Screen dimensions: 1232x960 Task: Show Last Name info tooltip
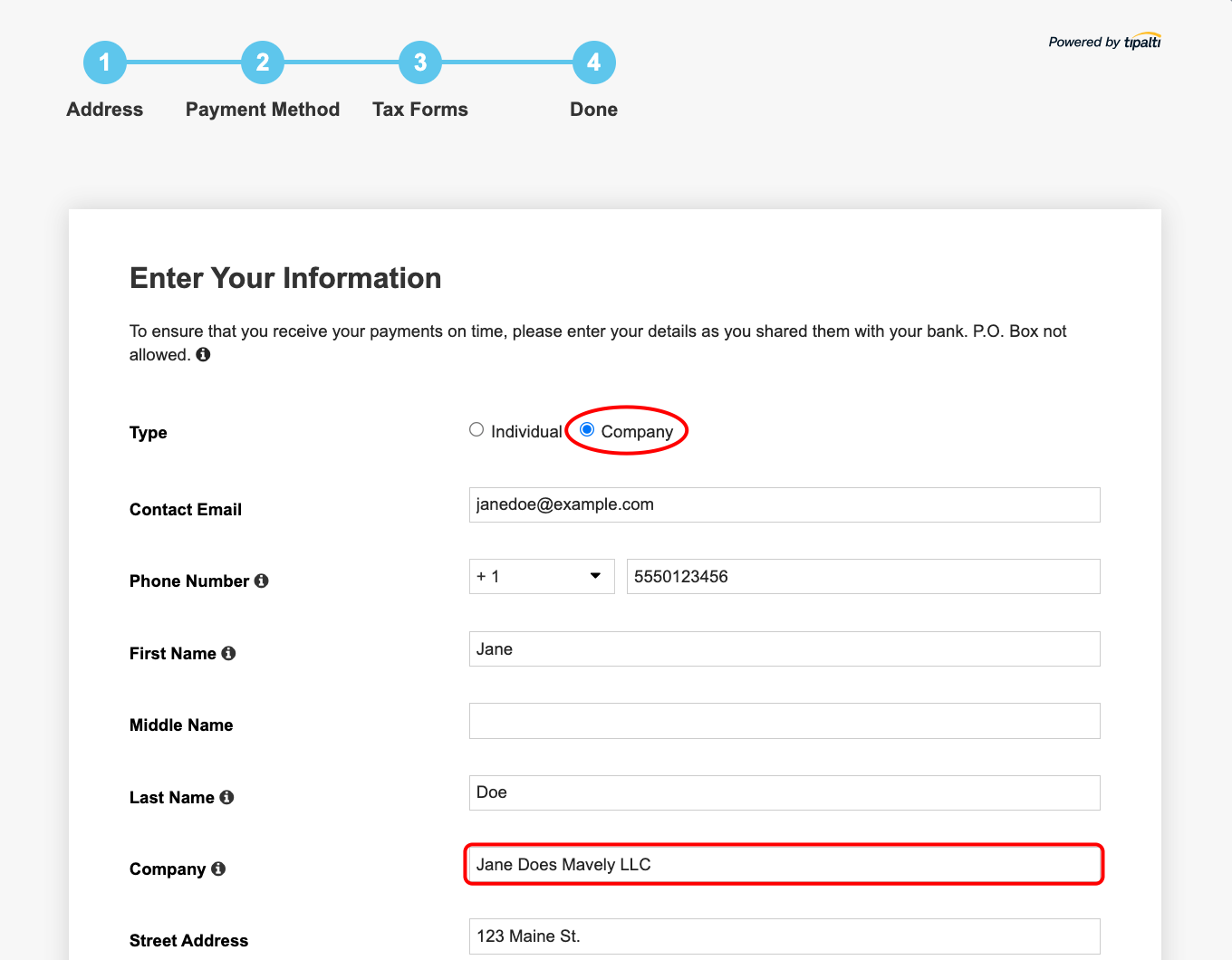click(x=226, y=797)
